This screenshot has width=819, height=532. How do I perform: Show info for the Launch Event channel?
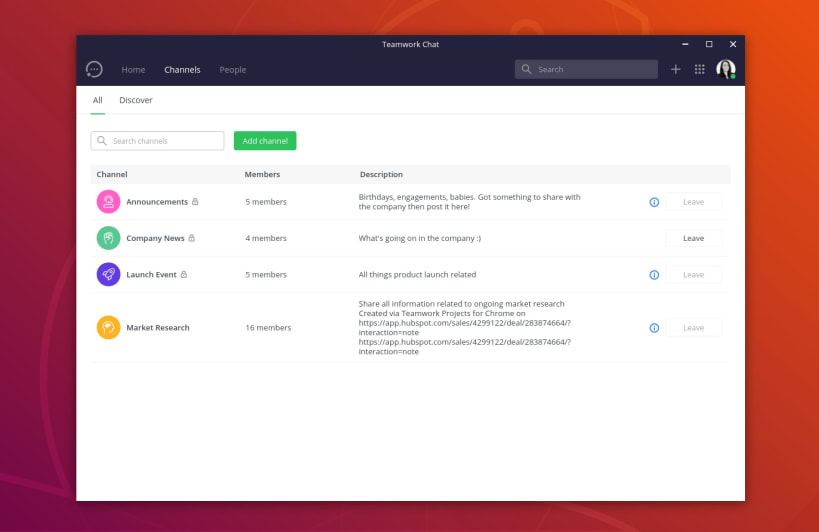pyautogui.click(x=654, y=275)
